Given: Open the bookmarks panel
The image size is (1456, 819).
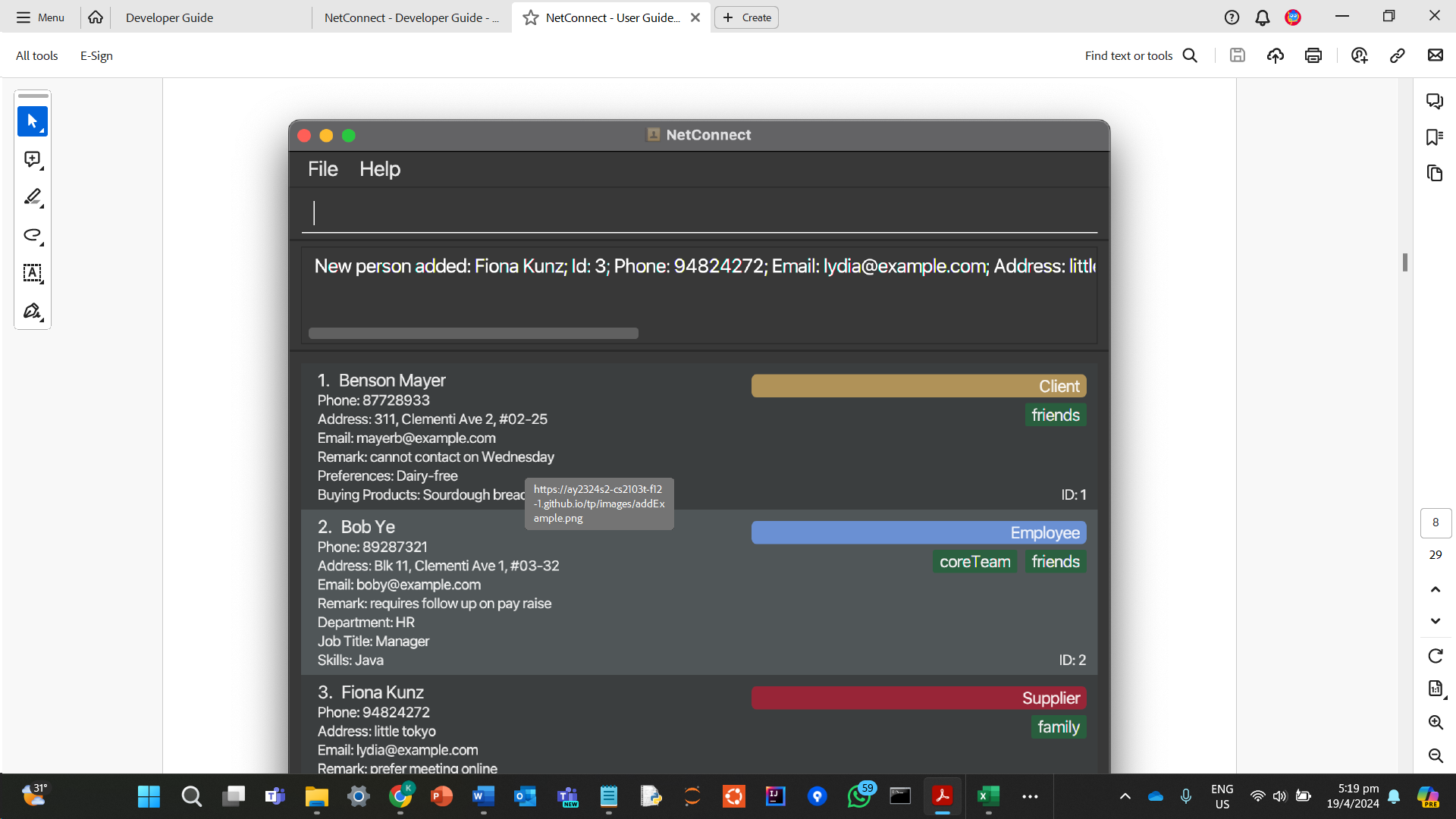Looking at the screenshot, I should [1434, 137].
